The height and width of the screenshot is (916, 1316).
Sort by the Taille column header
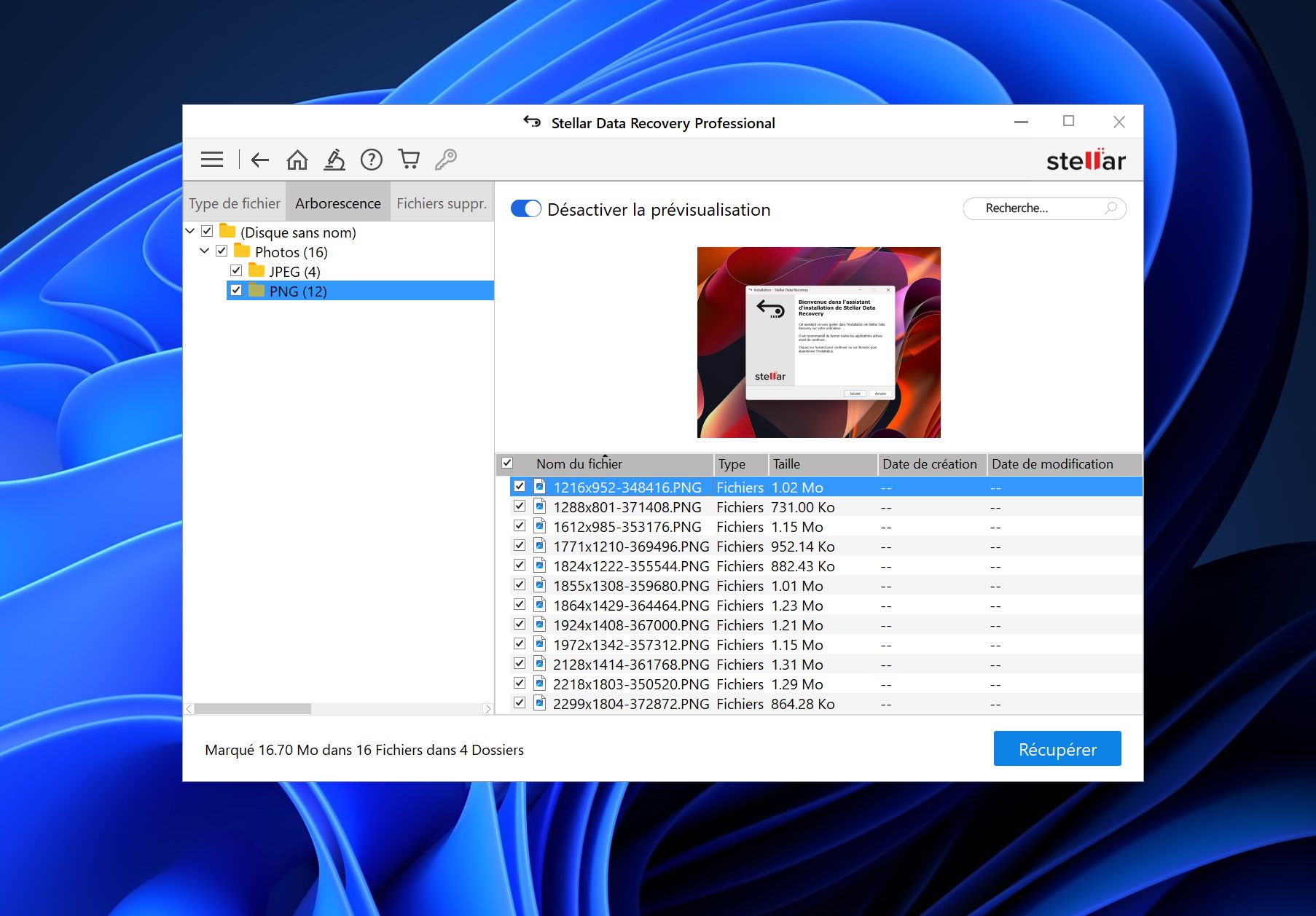[821, 464]
